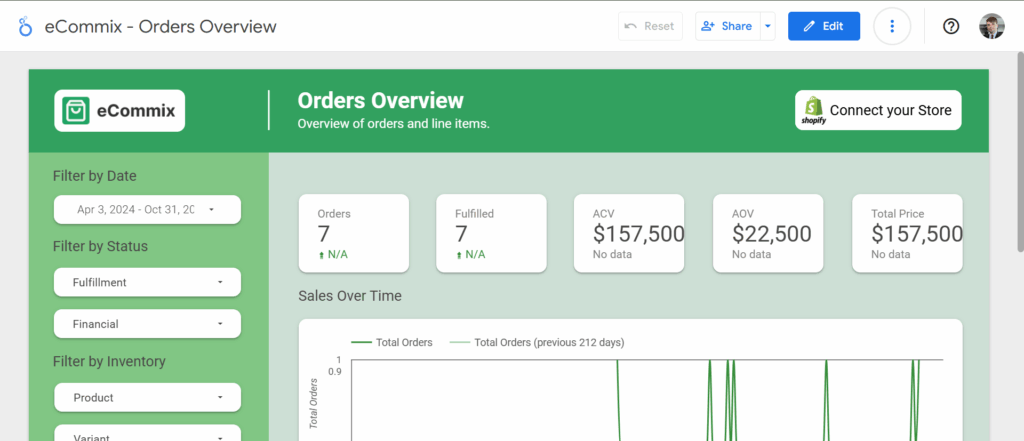Click the Total Price scorecard
The image size is (1024, 441).
tap(907, 233)
